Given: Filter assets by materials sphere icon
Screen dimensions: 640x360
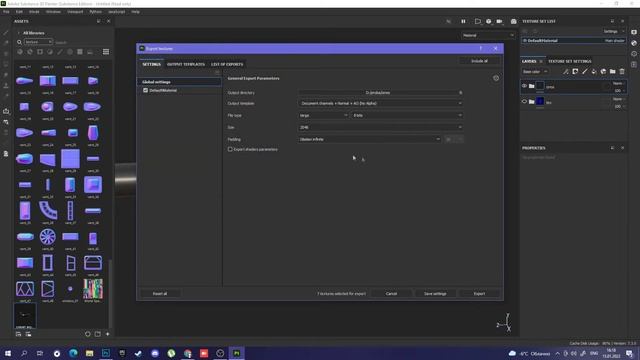Looking at the screenshot, I should [x=20, y=52].
